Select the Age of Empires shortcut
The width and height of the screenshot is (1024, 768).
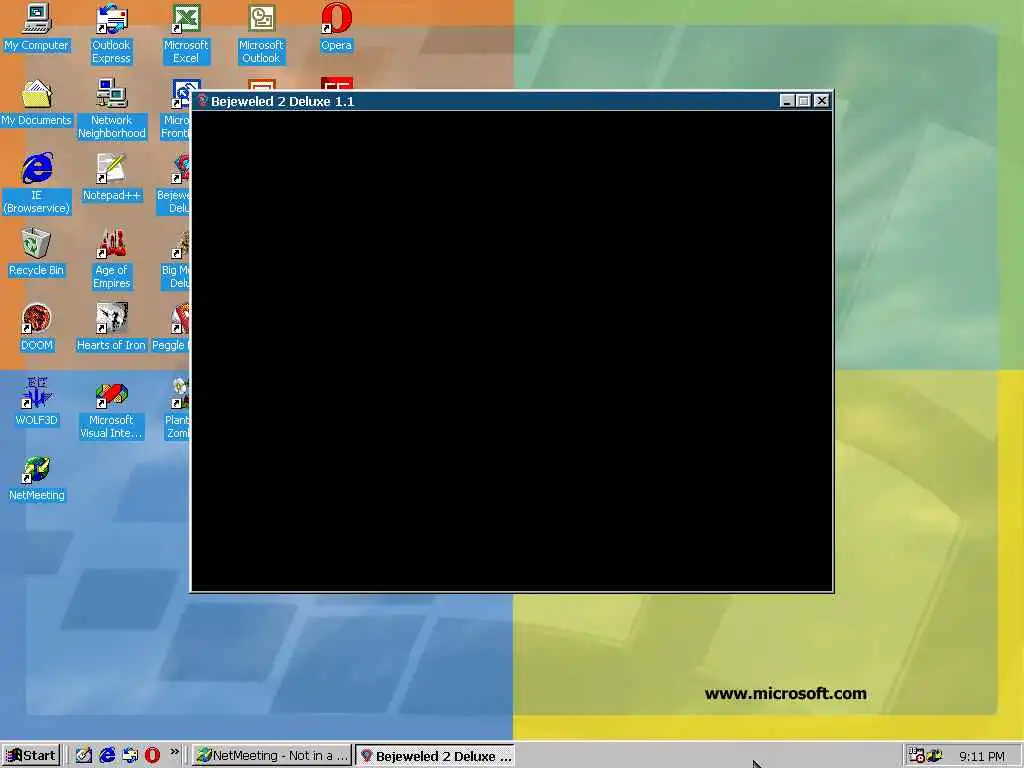coord(112,259)
